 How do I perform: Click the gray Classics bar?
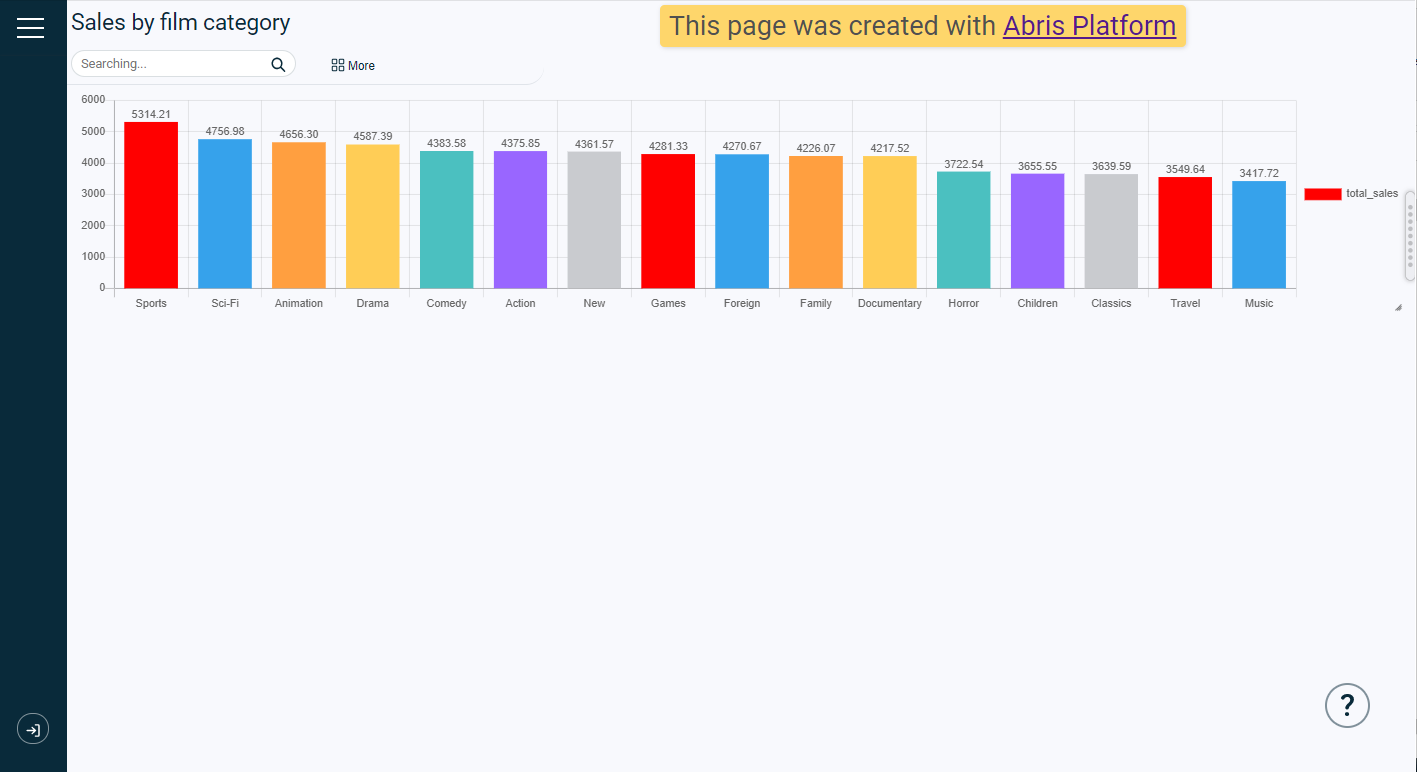pos(1111,231)
